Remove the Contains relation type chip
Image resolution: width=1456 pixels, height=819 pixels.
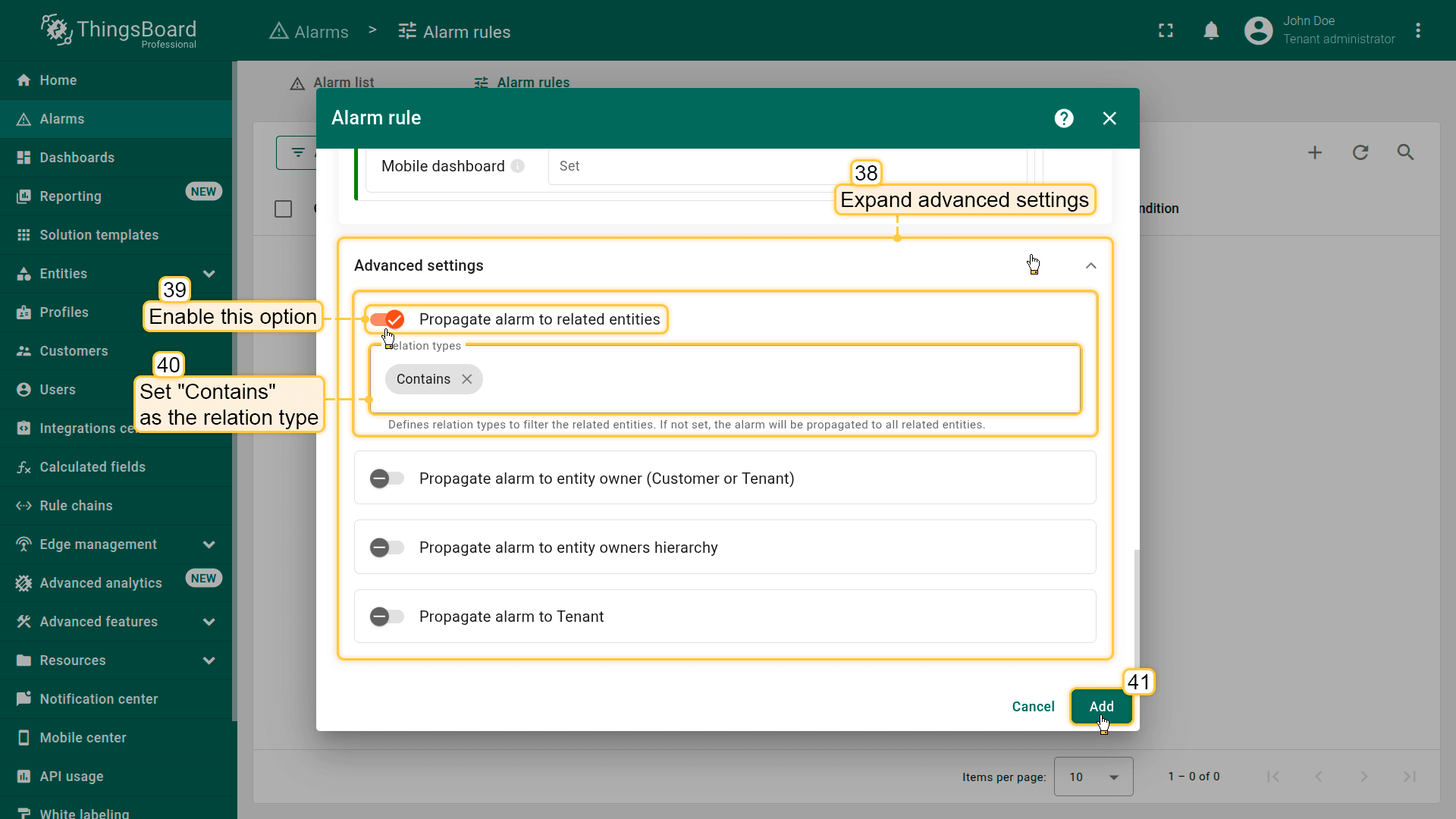click(x=467, y=379)
